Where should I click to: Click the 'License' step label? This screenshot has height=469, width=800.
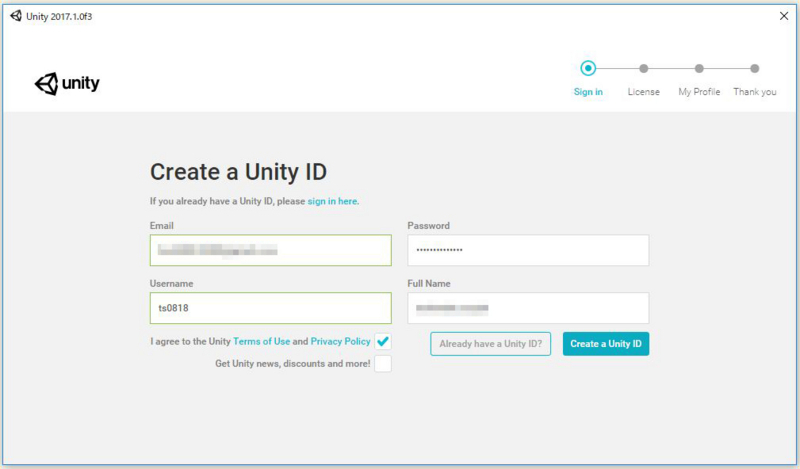pos(643,92)
